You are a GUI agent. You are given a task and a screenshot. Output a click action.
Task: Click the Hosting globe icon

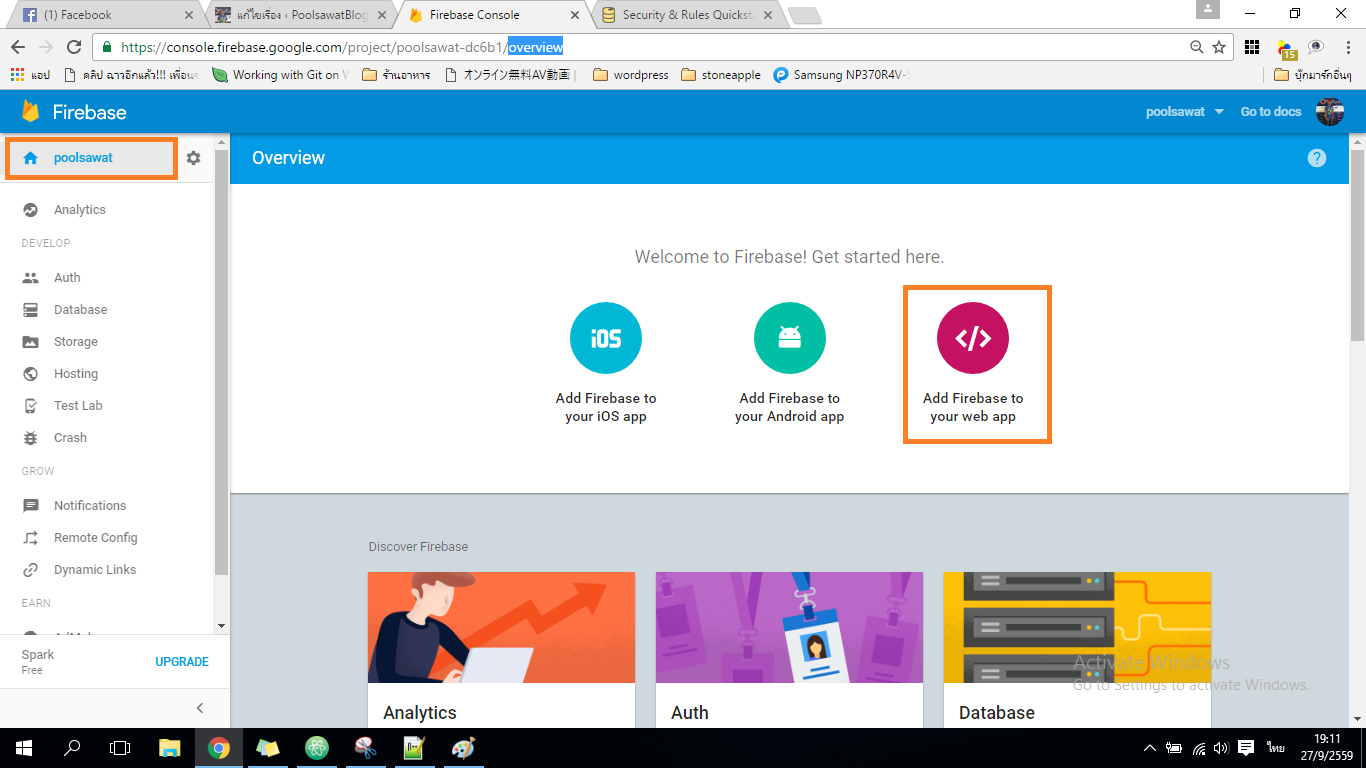click(31, 374)
